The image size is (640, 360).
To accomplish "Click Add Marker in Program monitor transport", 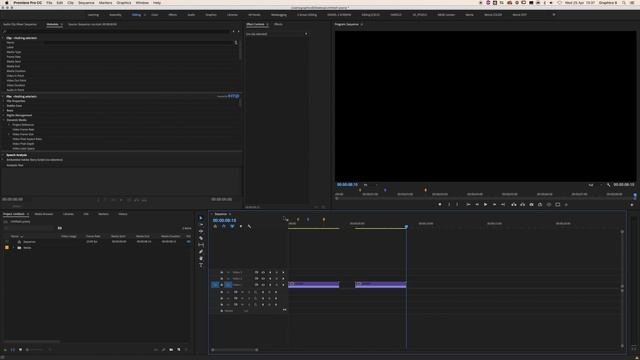I will point(440,204).
